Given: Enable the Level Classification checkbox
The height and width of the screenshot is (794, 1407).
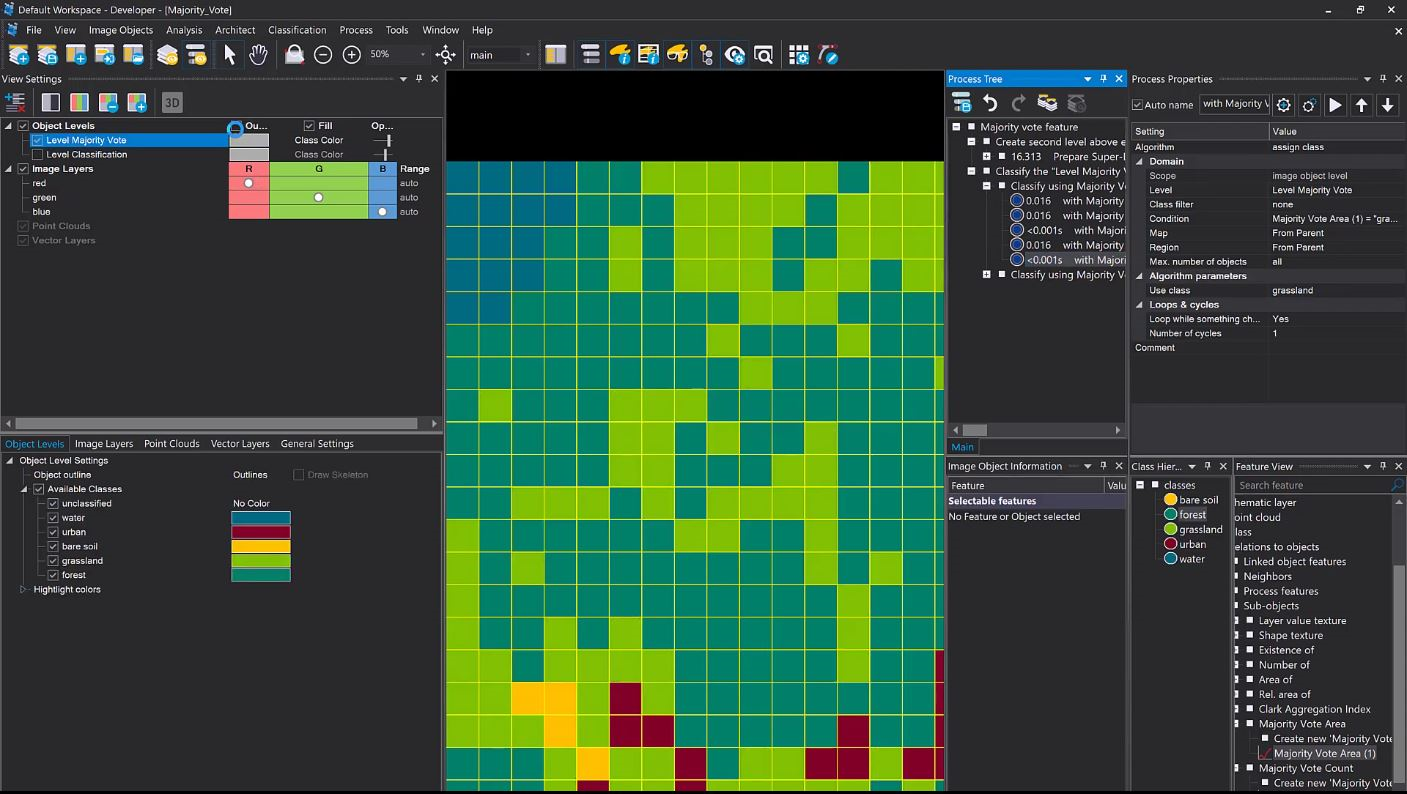Looking at the screenshot, I should pyautogui.click(x=38, y=155).
